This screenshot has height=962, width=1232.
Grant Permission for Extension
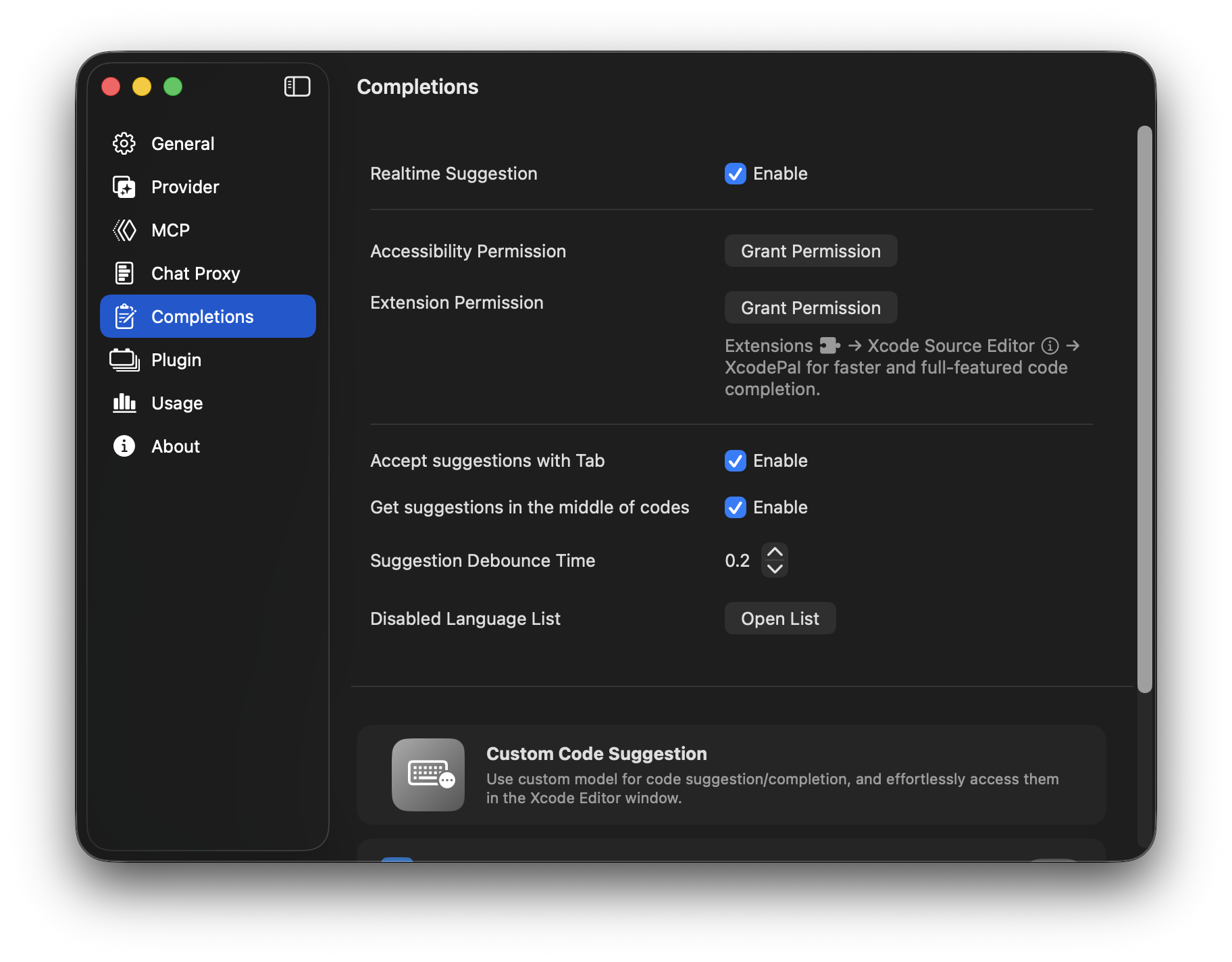coord(811,307)
